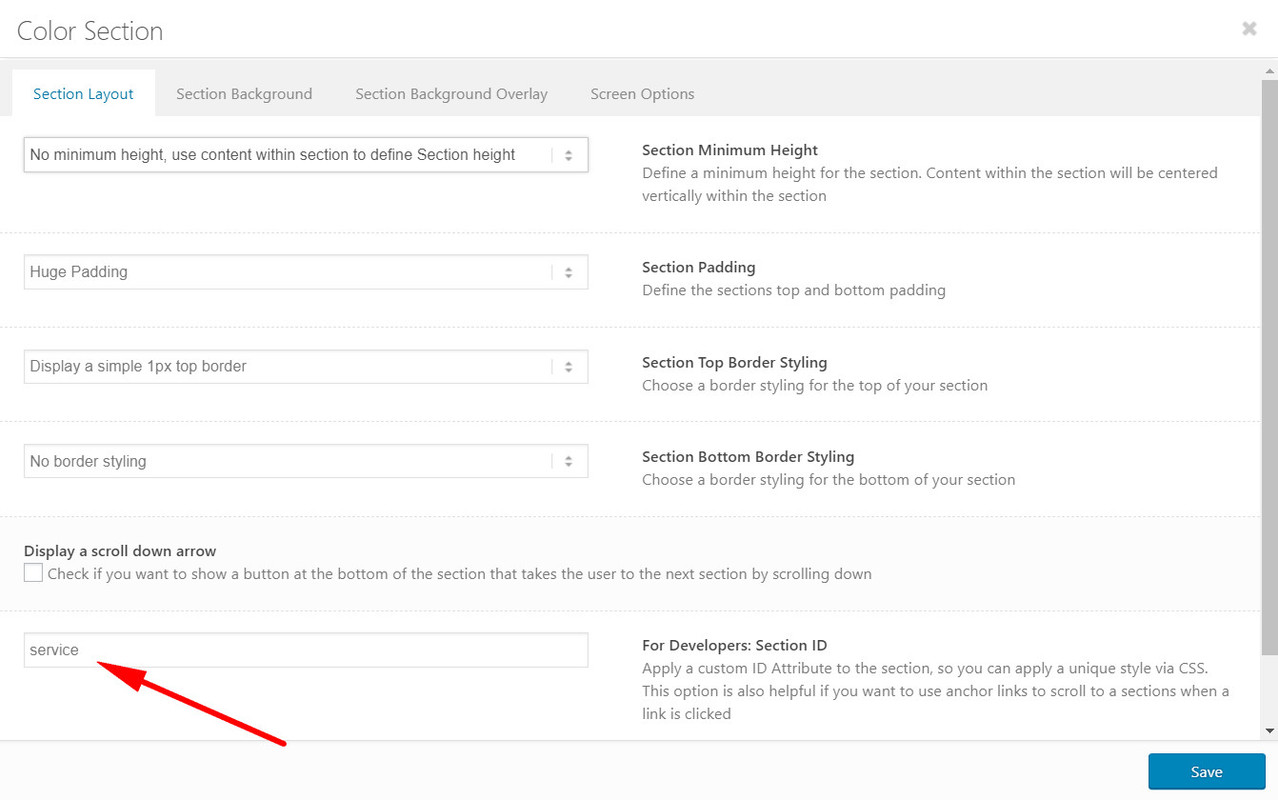The height and width of the screenshot is (800, 1278).
Task: Open the Section Background Overlay tab
Action: point(451,94)
